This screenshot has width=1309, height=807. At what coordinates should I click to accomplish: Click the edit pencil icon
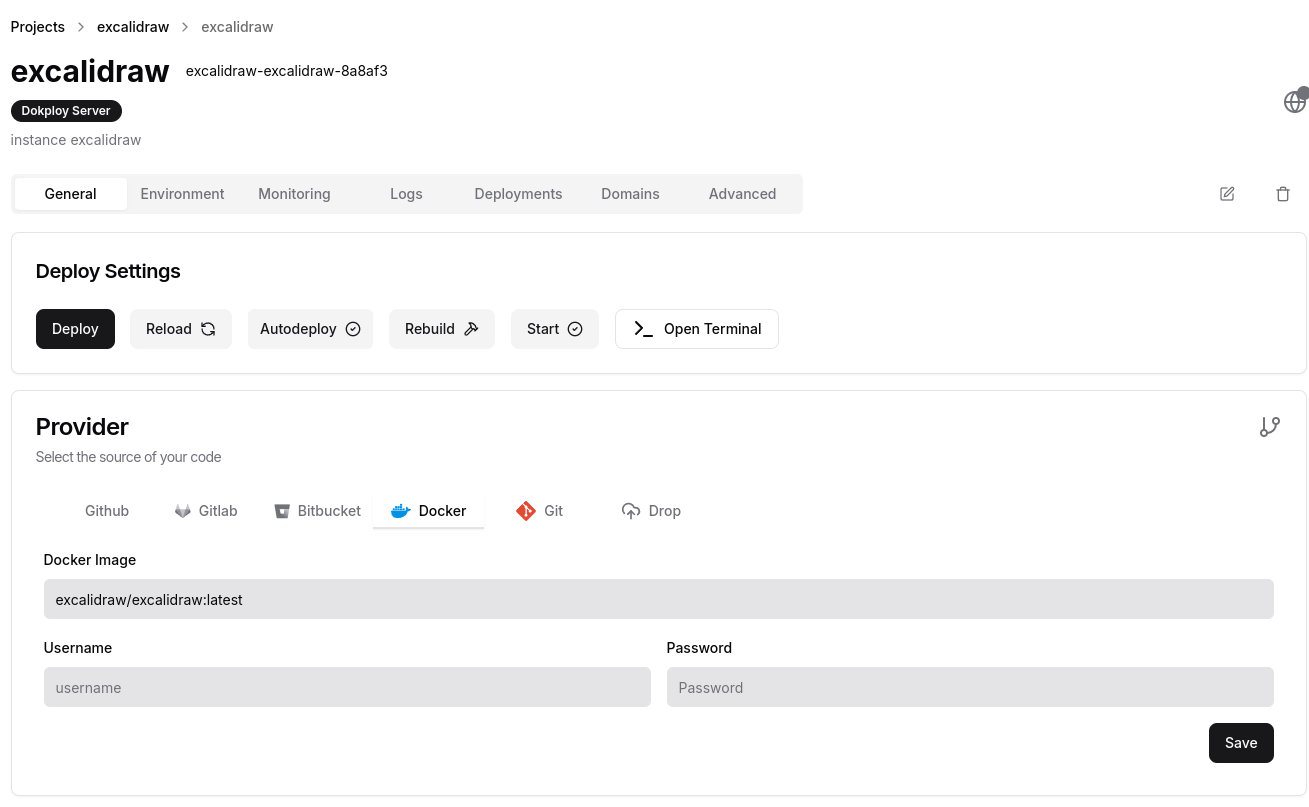[x=1227, y=194]
